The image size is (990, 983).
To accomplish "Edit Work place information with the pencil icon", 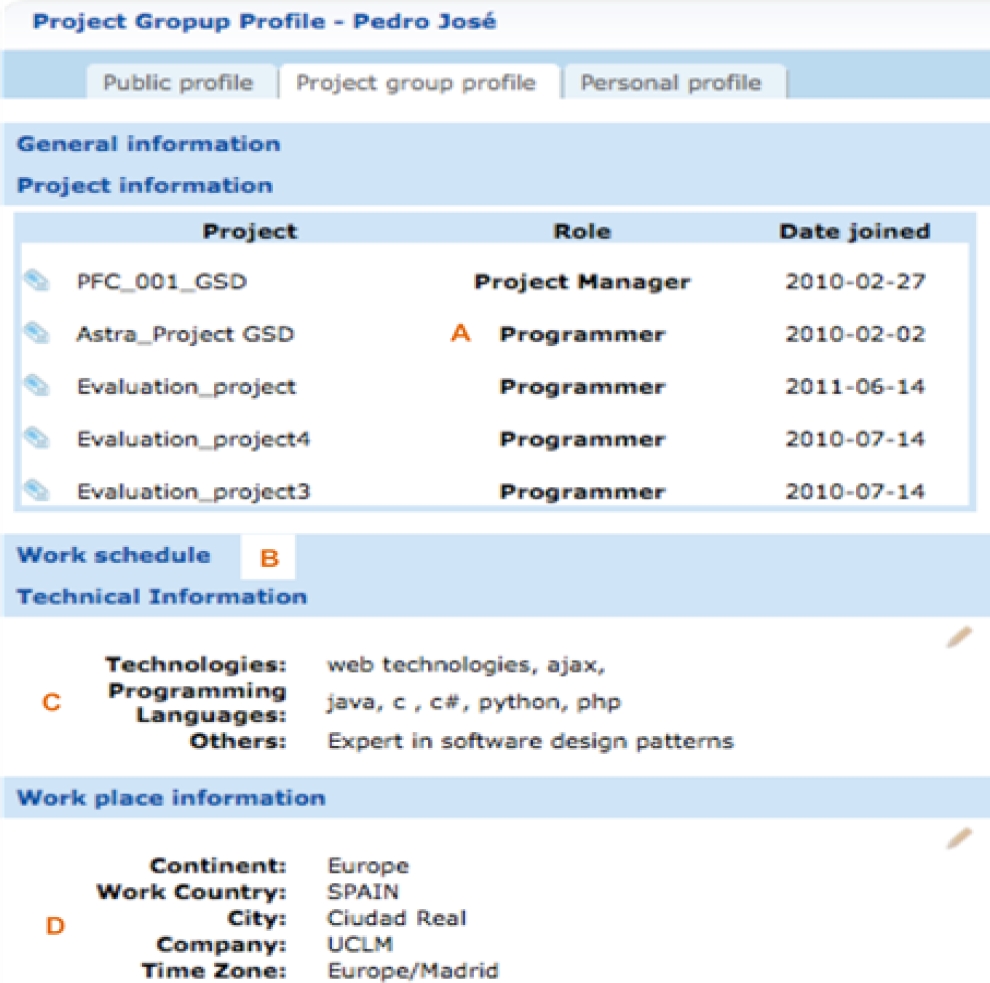I will [x=958, y=838].
